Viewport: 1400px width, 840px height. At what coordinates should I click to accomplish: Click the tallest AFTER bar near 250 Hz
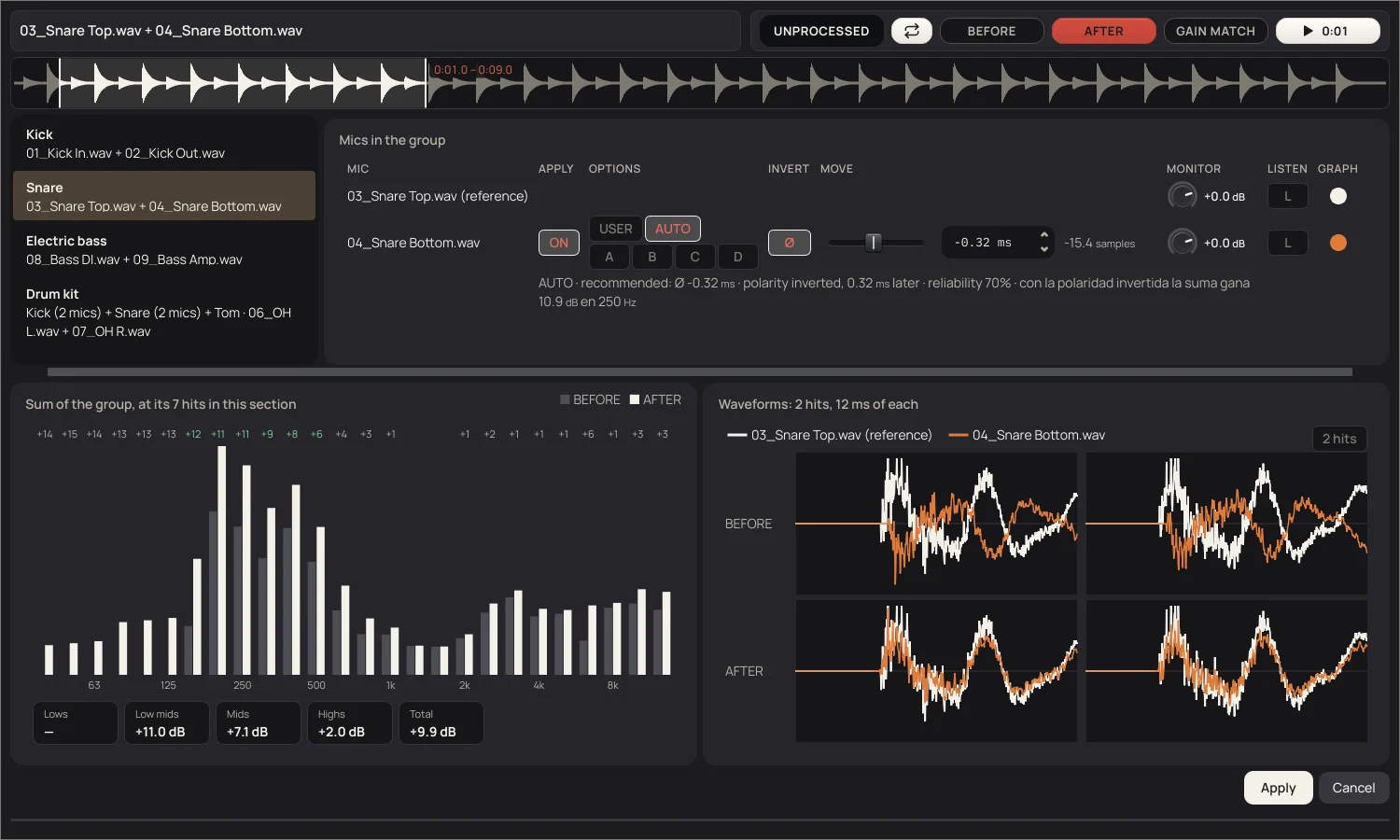click(222, 560)
